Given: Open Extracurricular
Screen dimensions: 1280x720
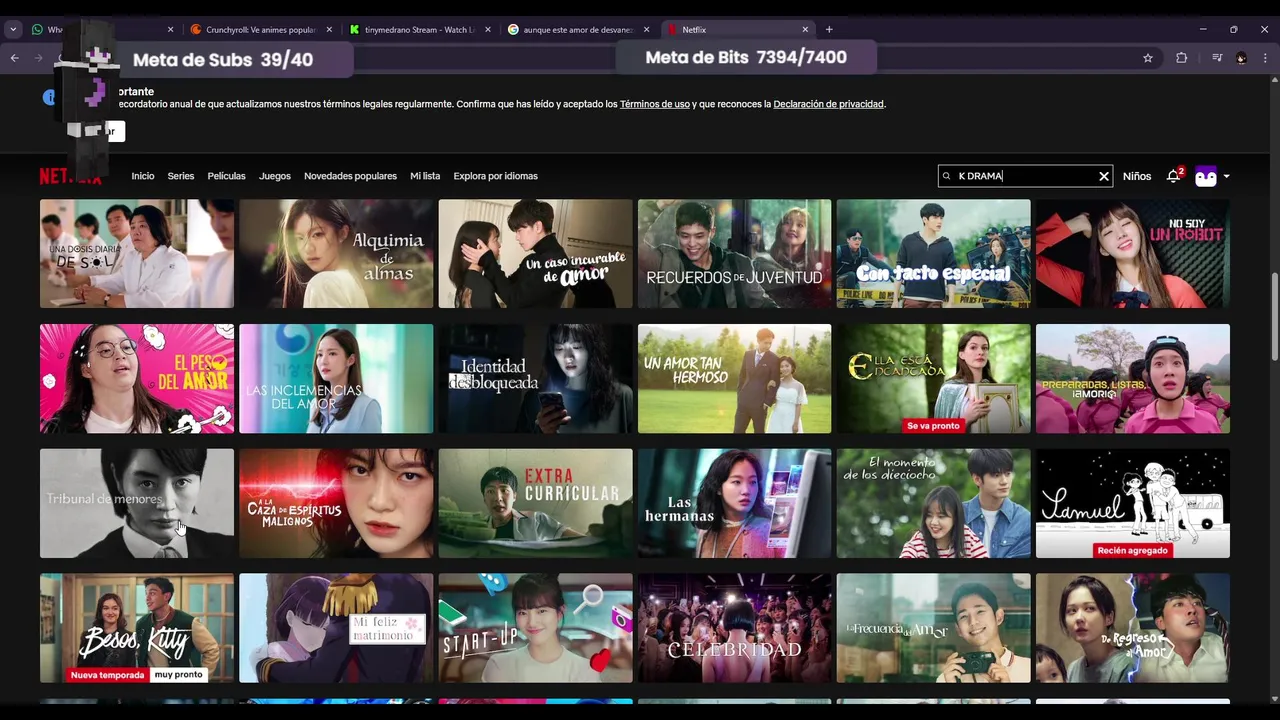Looking at the screenshot, I should point(535,503).
